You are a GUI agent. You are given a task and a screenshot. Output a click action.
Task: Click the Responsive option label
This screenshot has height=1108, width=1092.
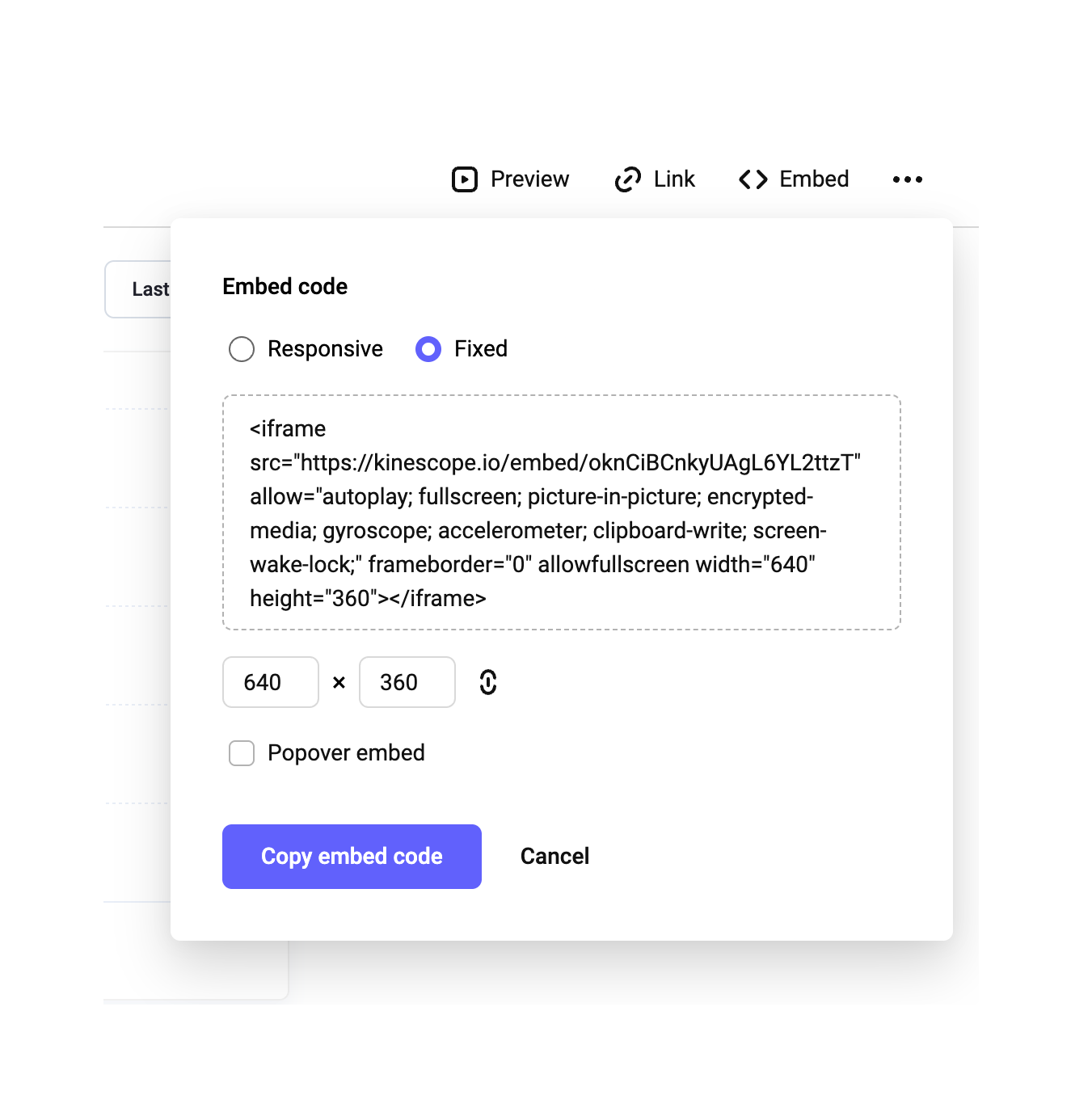325,349
